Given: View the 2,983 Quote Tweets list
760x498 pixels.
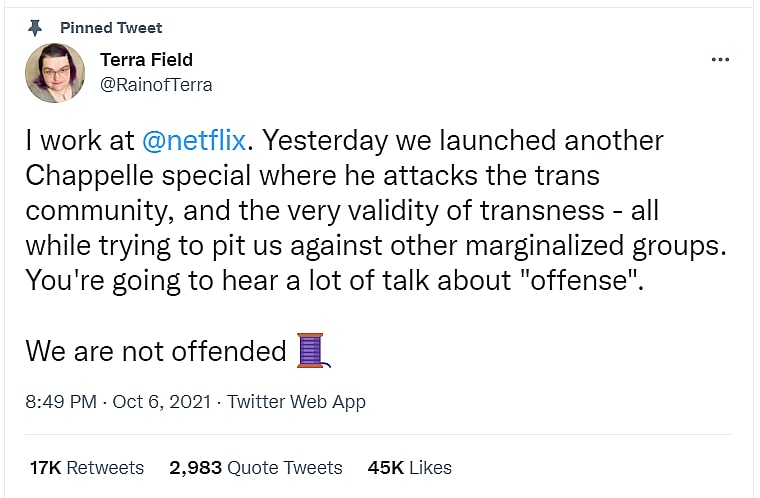Looking at the screenshot, I should (x=255, y=467).
